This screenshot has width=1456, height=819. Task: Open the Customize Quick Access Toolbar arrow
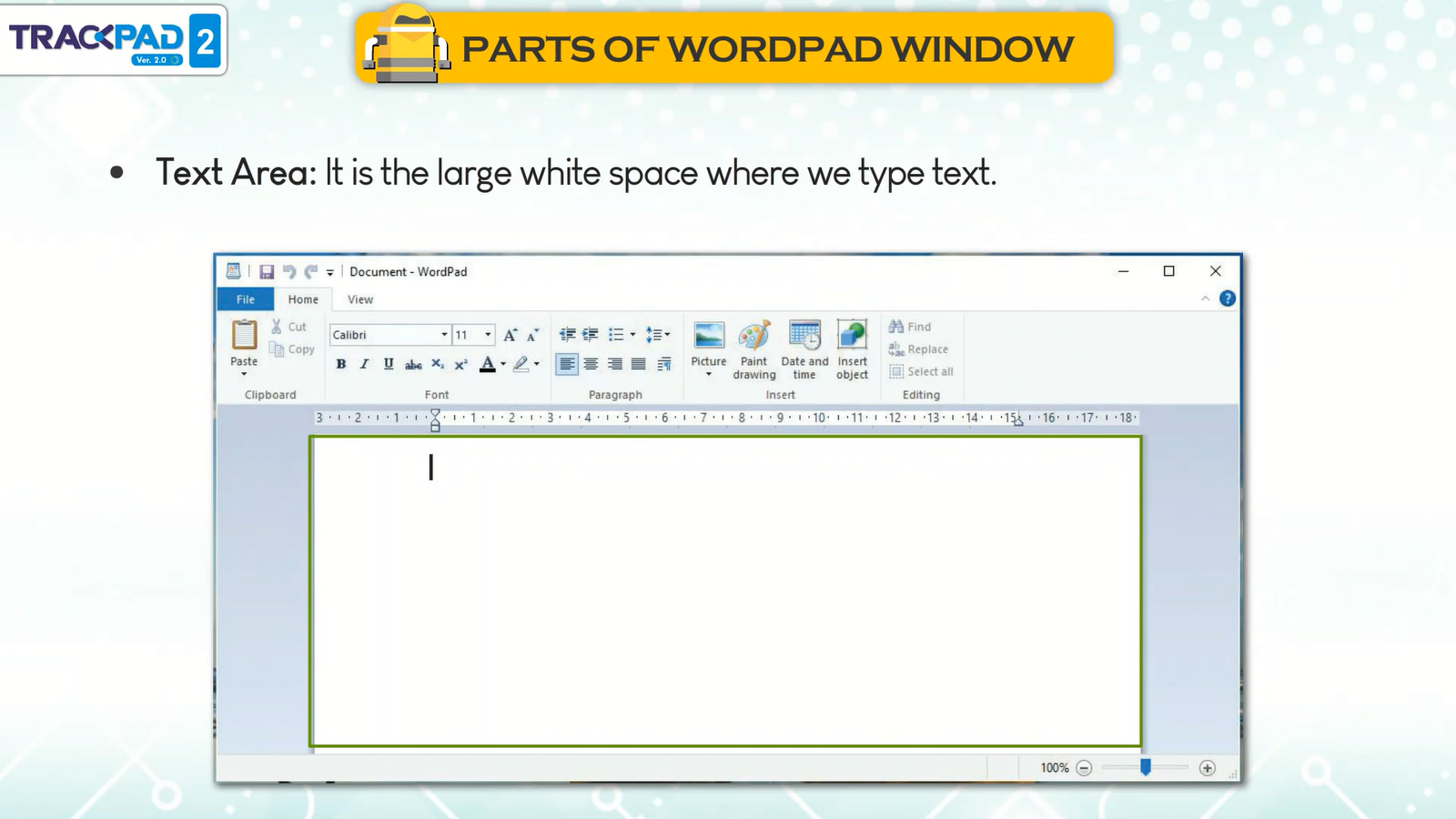point(330,272)
